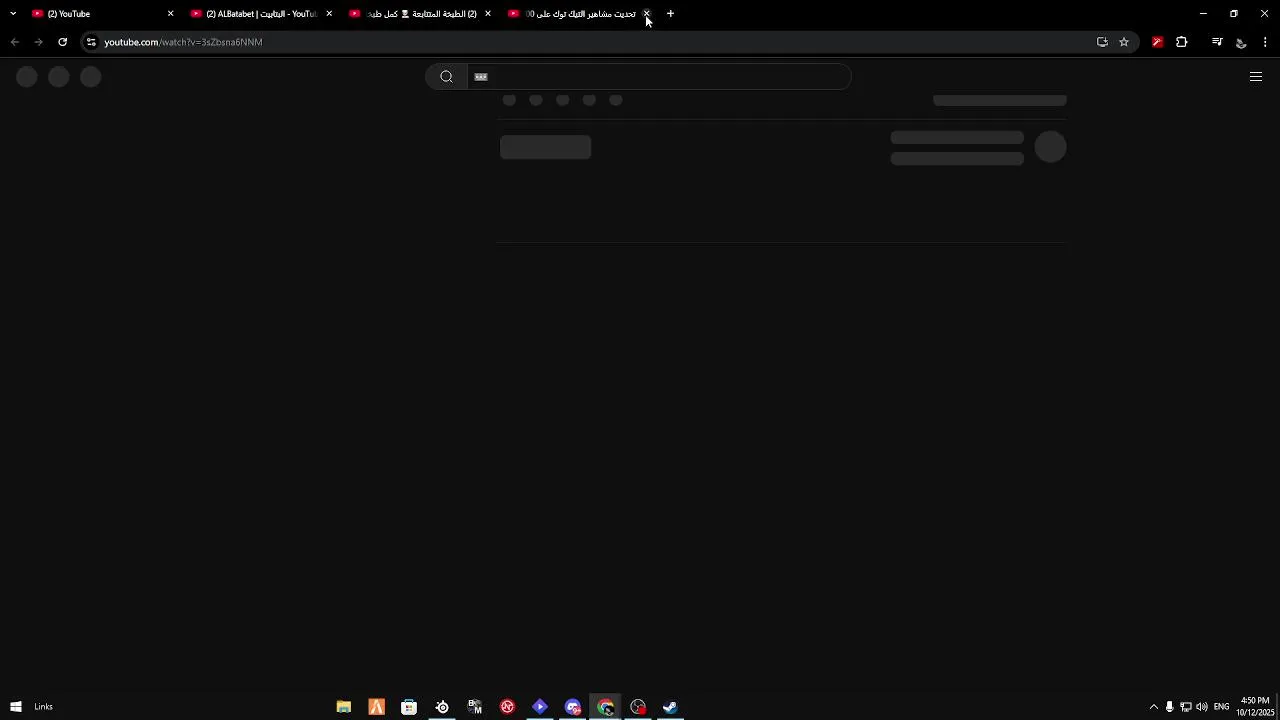The image size is (1280, 720).
Task: Switch to Chrome in the taskbar
Action: (x=606, y=707)
